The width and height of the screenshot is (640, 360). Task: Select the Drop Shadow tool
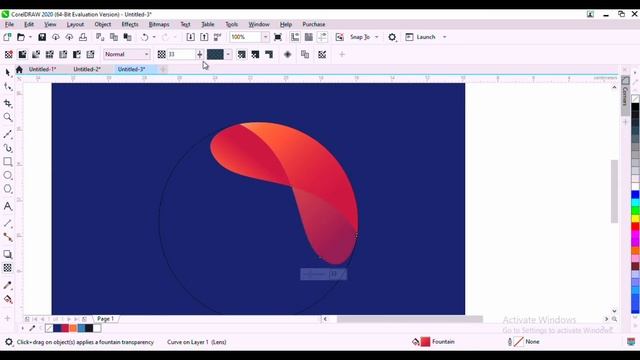coord(8,254)
